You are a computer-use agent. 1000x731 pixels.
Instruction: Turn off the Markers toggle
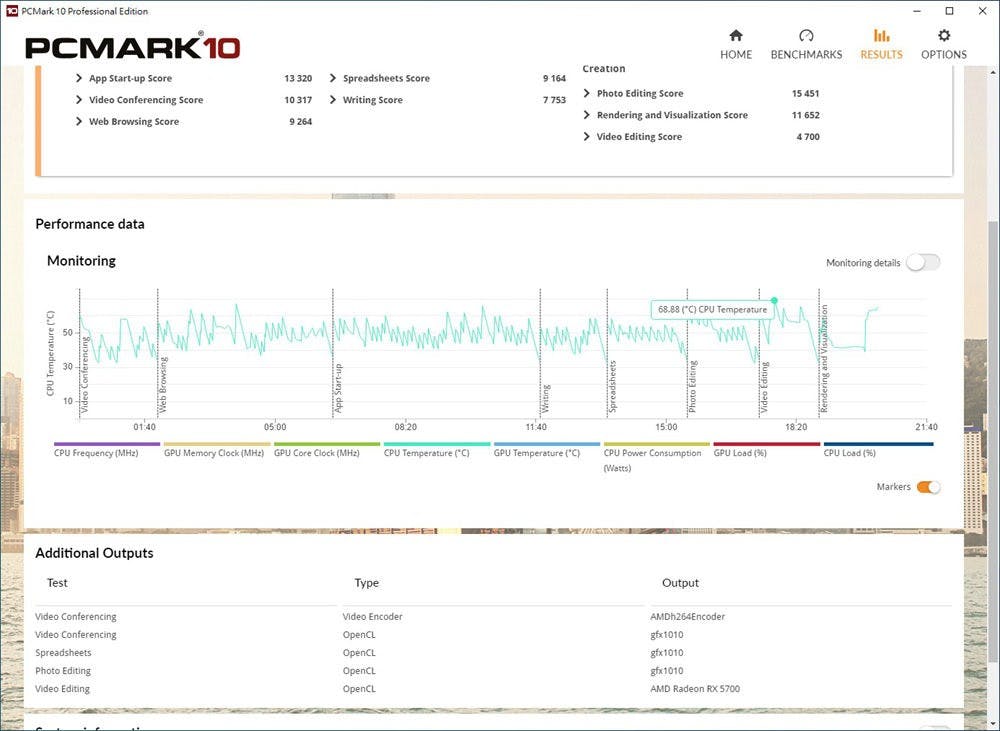coord(928,487)
